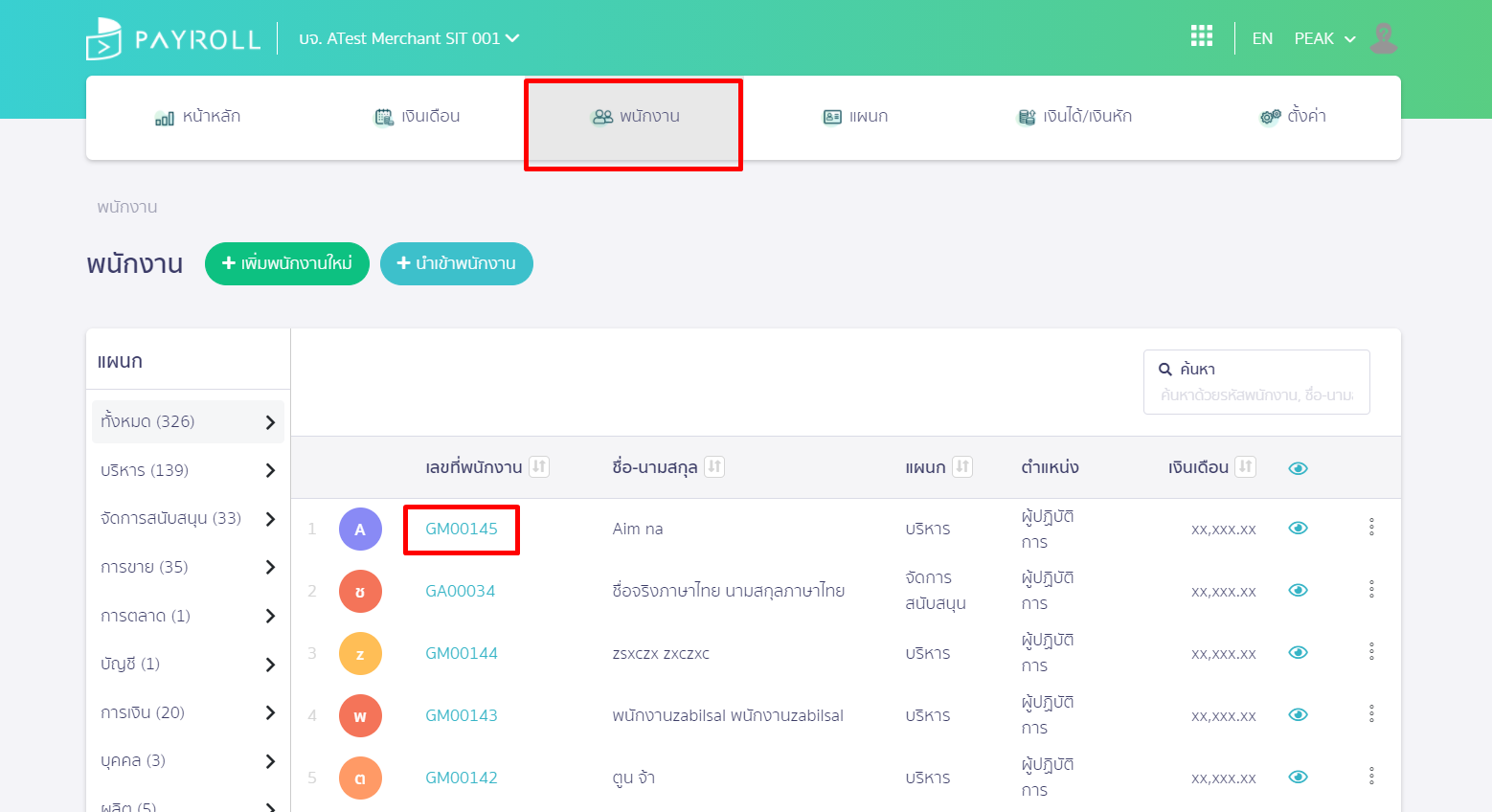Click avatar circle in GA00034 row
This screenshot has width=1492, height=812.
pos(360,591)
